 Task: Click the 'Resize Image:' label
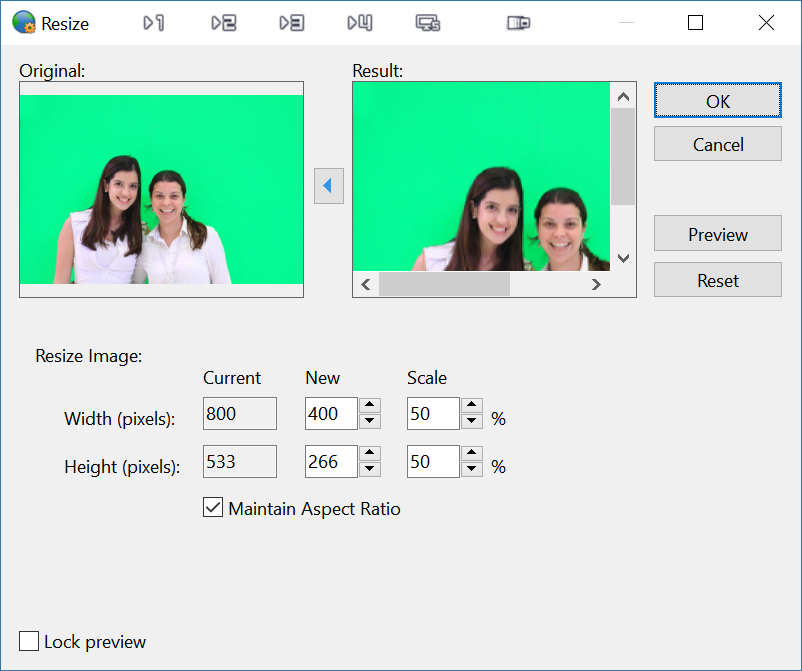(88, 355)
